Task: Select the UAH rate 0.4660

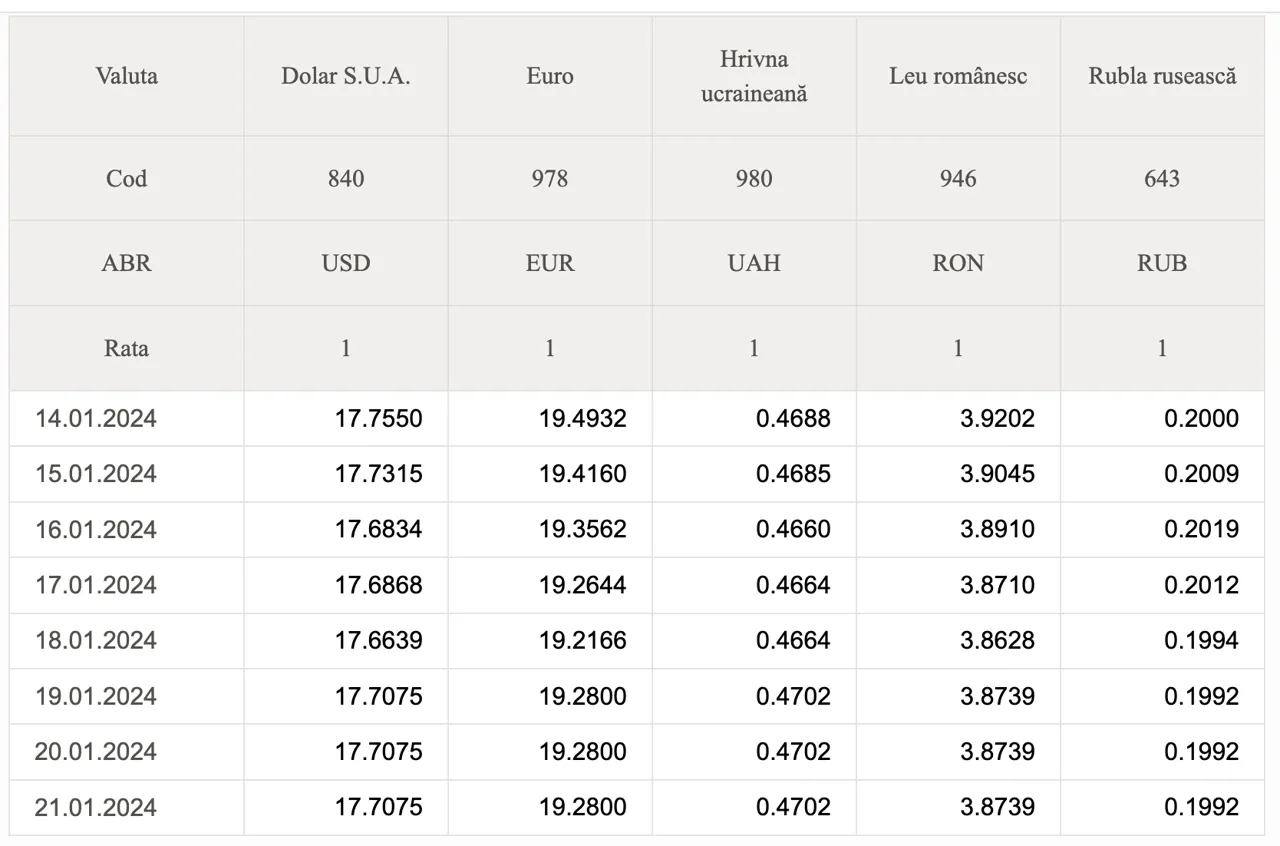Action: click(792, 529)
